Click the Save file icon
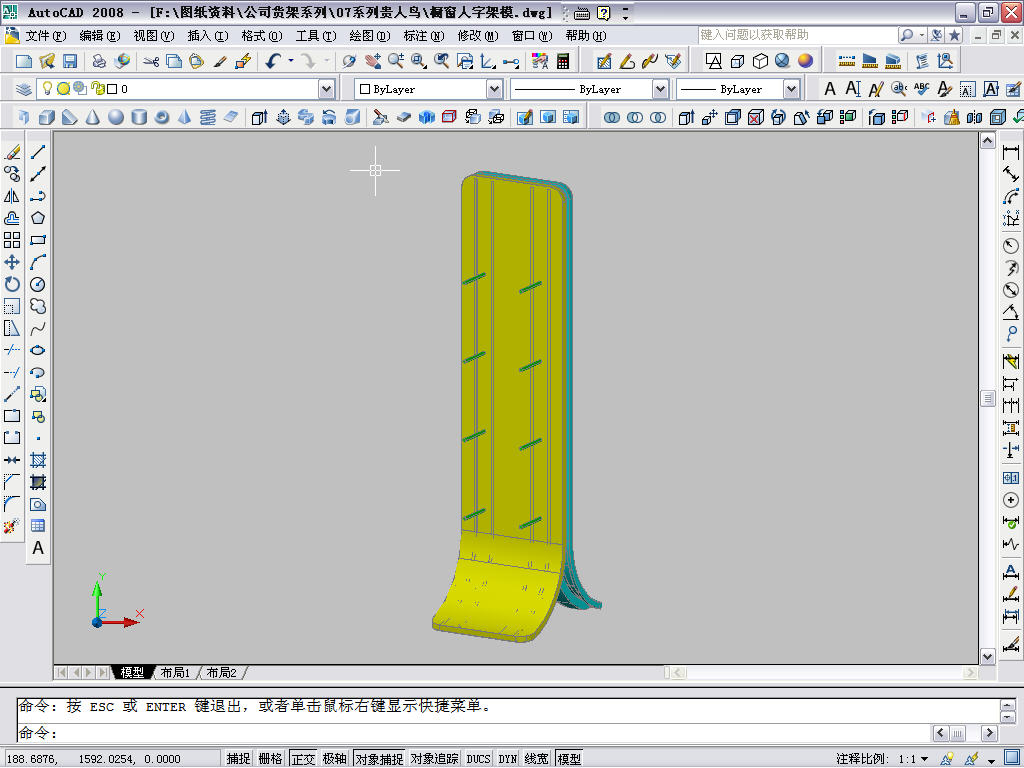 click(x=70, y=61)
